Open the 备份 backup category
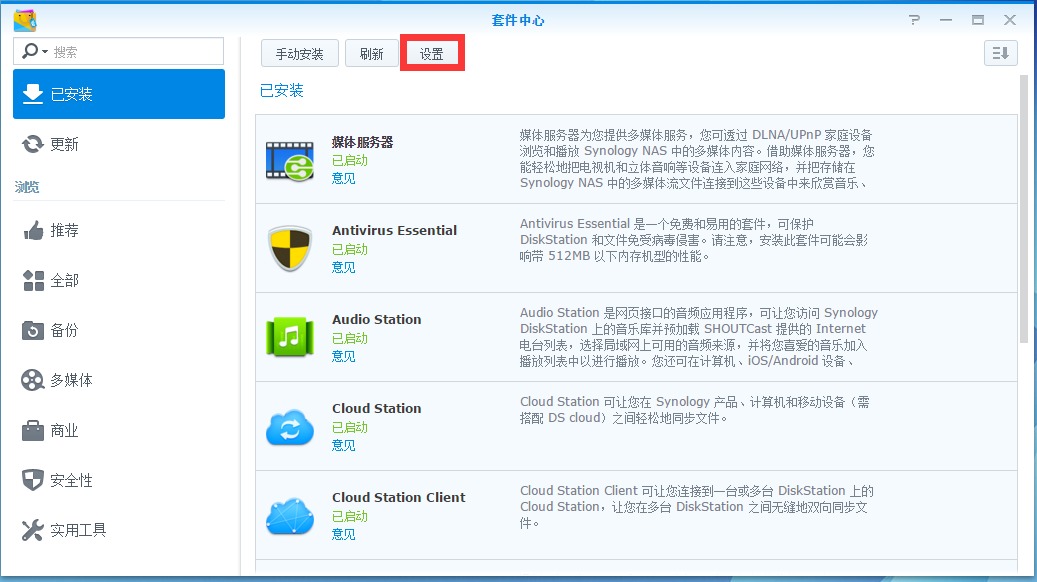The width and height of the screenshot is (1037, 582). tap(119, 330)
